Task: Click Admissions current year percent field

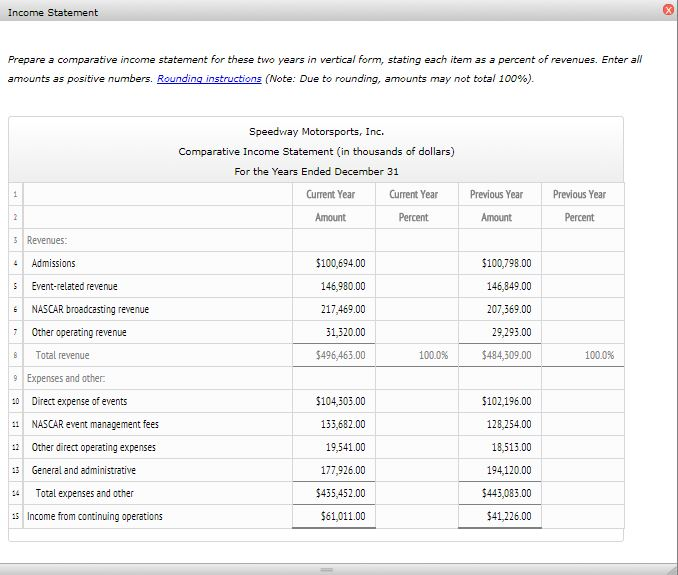Action: pyautogui.click(x=417, y=263)
